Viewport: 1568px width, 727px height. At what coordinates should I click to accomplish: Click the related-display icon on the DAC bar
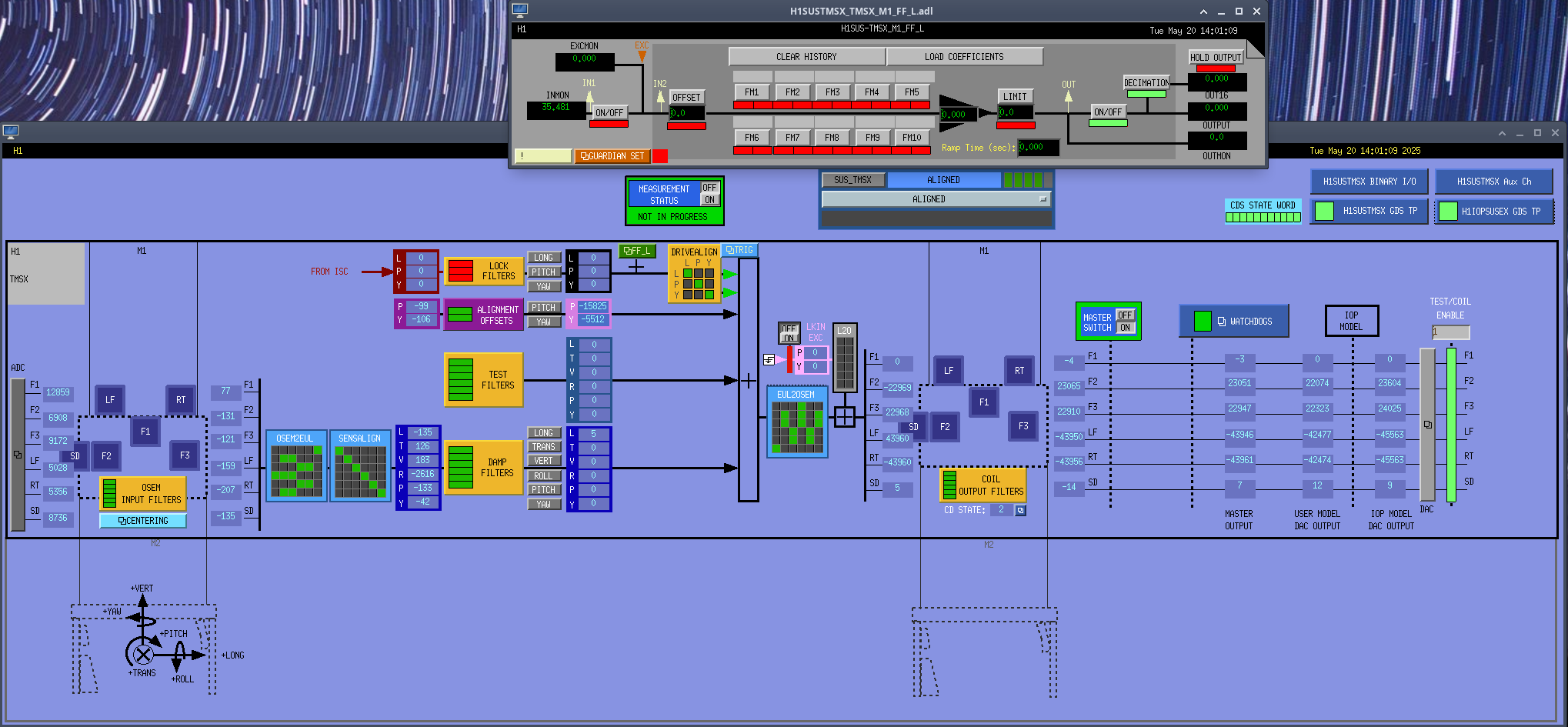[1427, 425]
